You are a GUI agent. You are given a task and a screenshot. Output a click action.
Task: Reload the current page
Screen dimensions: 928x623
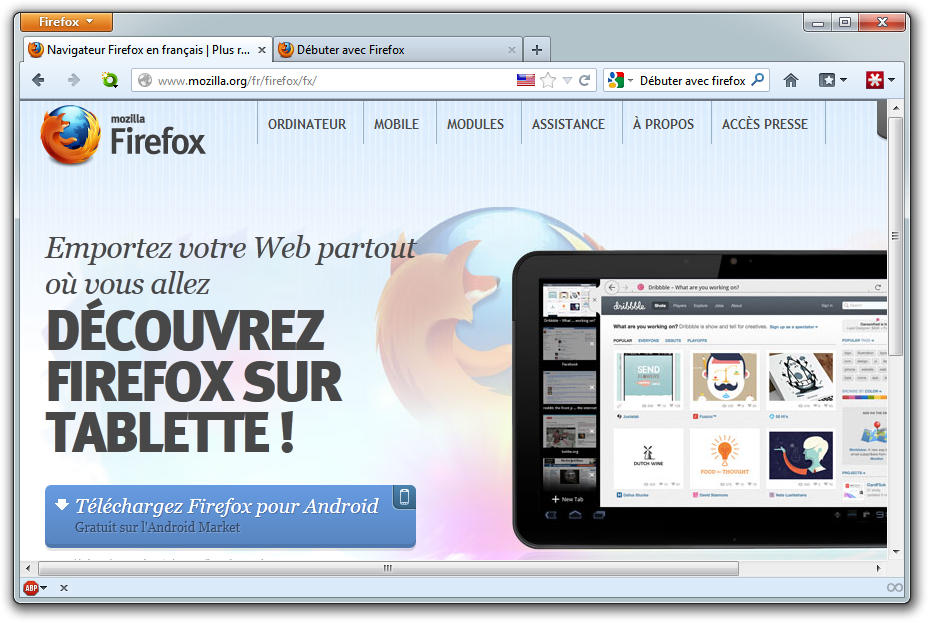click(584, 80)
